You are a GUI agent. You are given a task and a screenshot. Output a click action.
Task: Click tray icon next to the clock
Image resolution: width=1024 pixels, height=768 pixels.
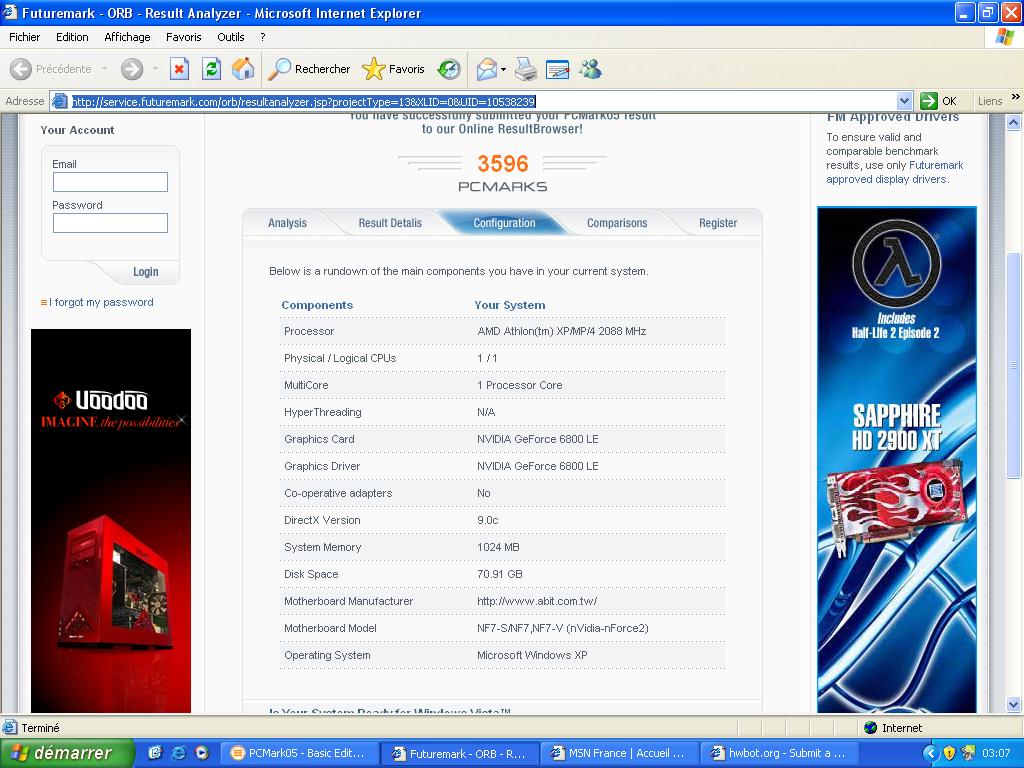[x=968, y=753]
